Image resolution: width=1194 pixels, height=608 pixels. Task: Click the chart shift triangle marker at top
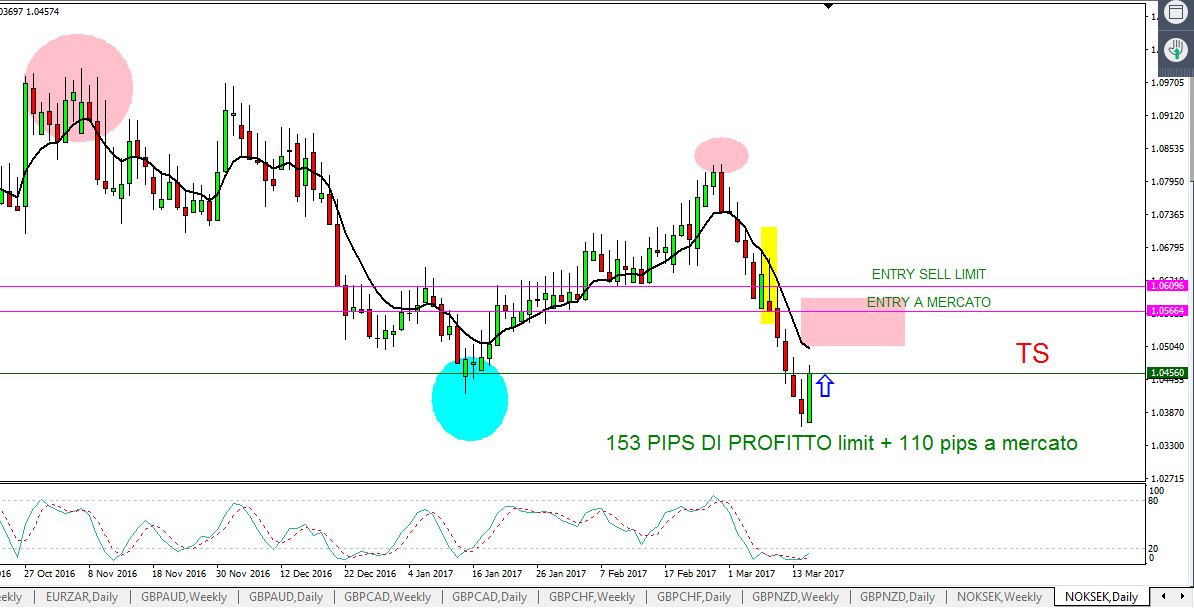tap(828, 6)
